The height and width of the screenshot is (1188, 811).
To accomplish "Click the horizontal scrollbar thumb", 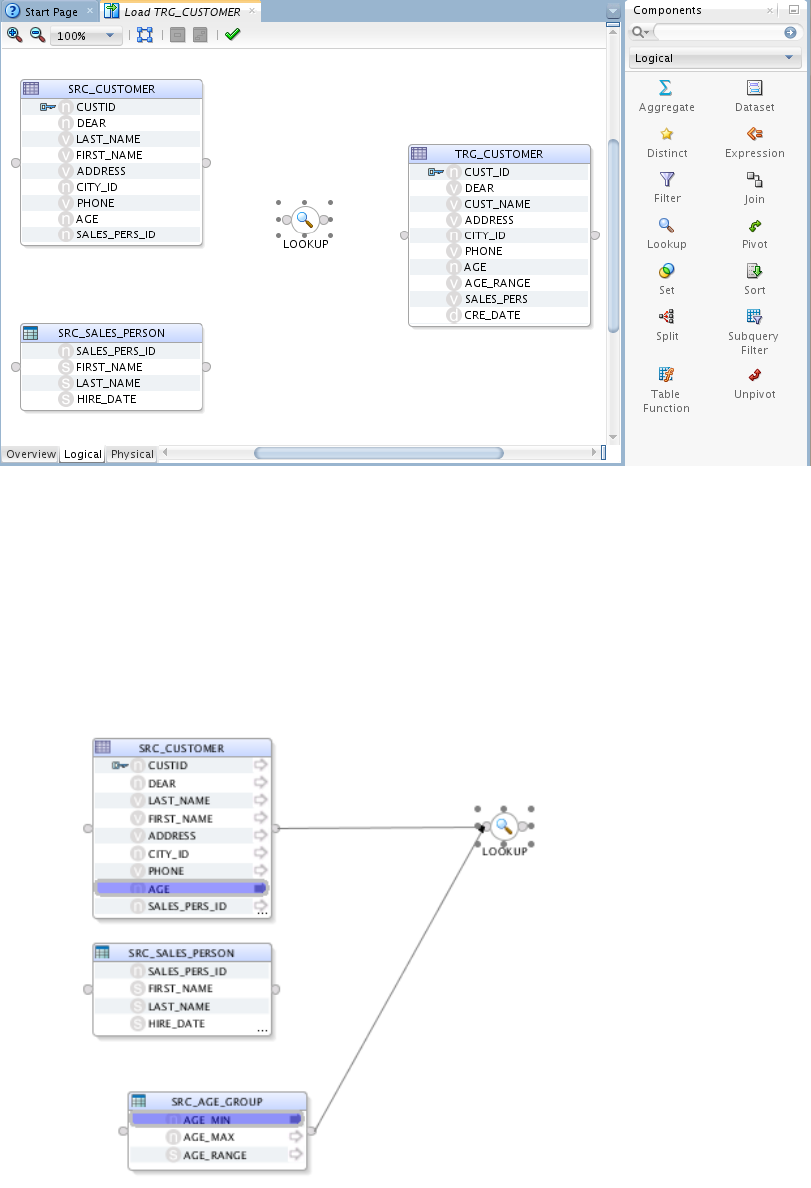I will 379,453.
